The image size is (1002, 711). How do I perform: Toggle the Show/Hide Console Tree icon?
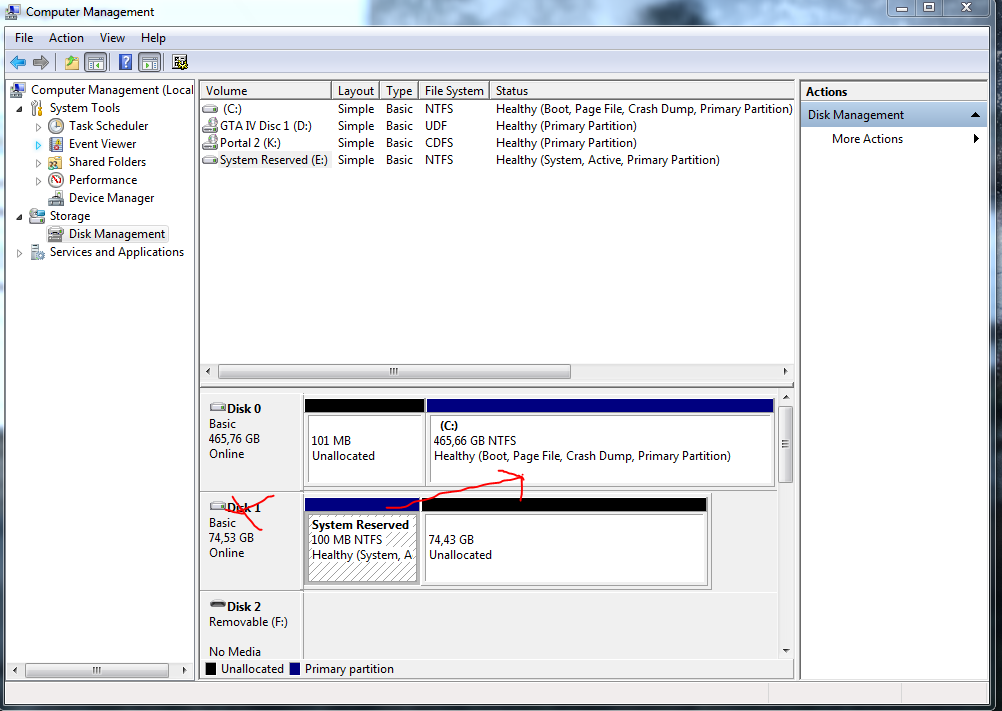tap(96, 63)
